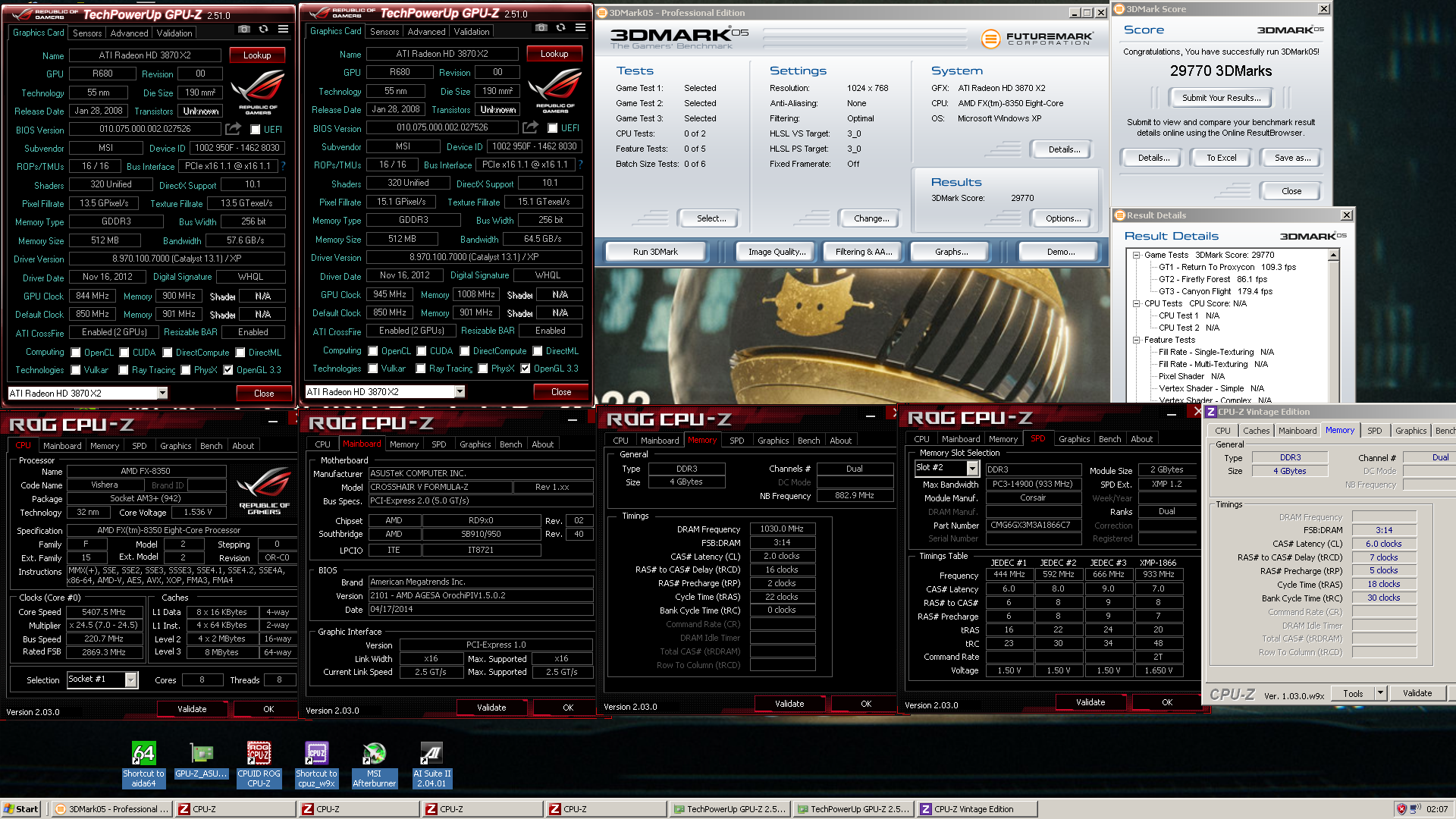Image resolution: width=1456 pixels, height=819 pixels.
Task: Open Graphics tab in CPU-Z Memory window
Action: coord(773,441)
